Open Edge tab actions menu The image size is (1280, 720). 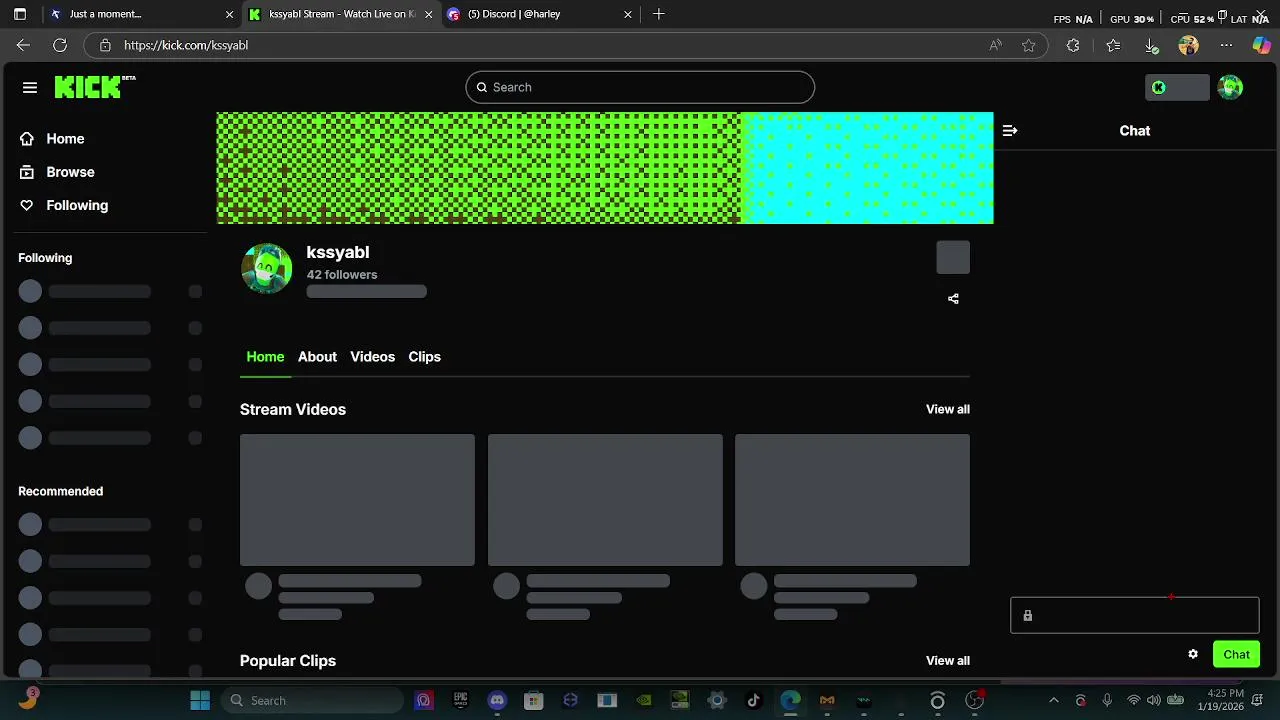click(19, 14)
